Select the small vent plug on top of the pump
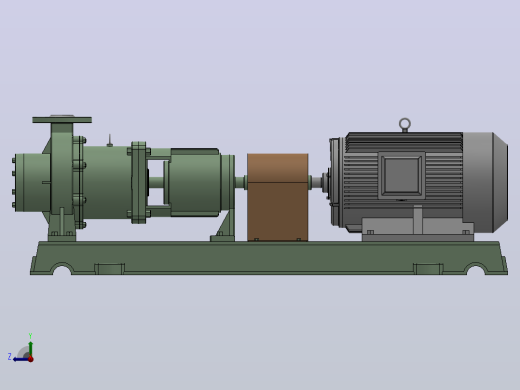This screenshot has width=520, height=390. pos(110,140)
